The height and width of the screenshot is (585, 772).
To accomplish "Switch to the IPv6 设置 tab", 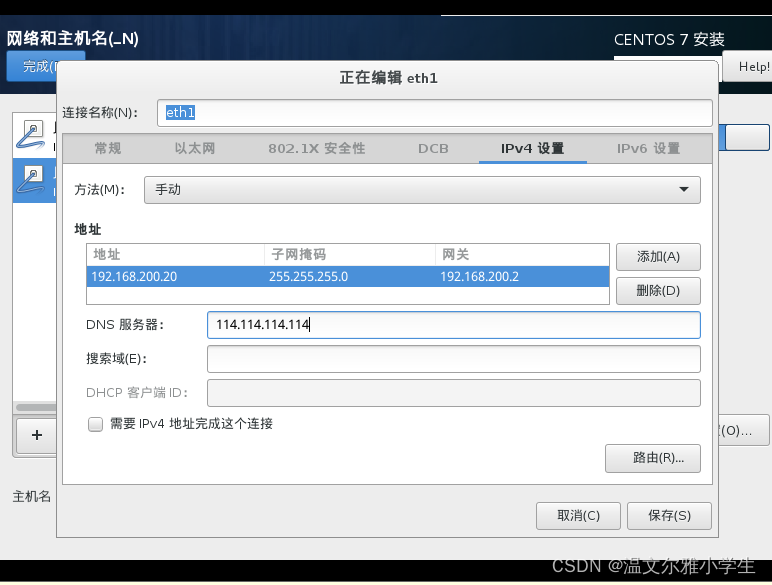I will click(648, 149).
